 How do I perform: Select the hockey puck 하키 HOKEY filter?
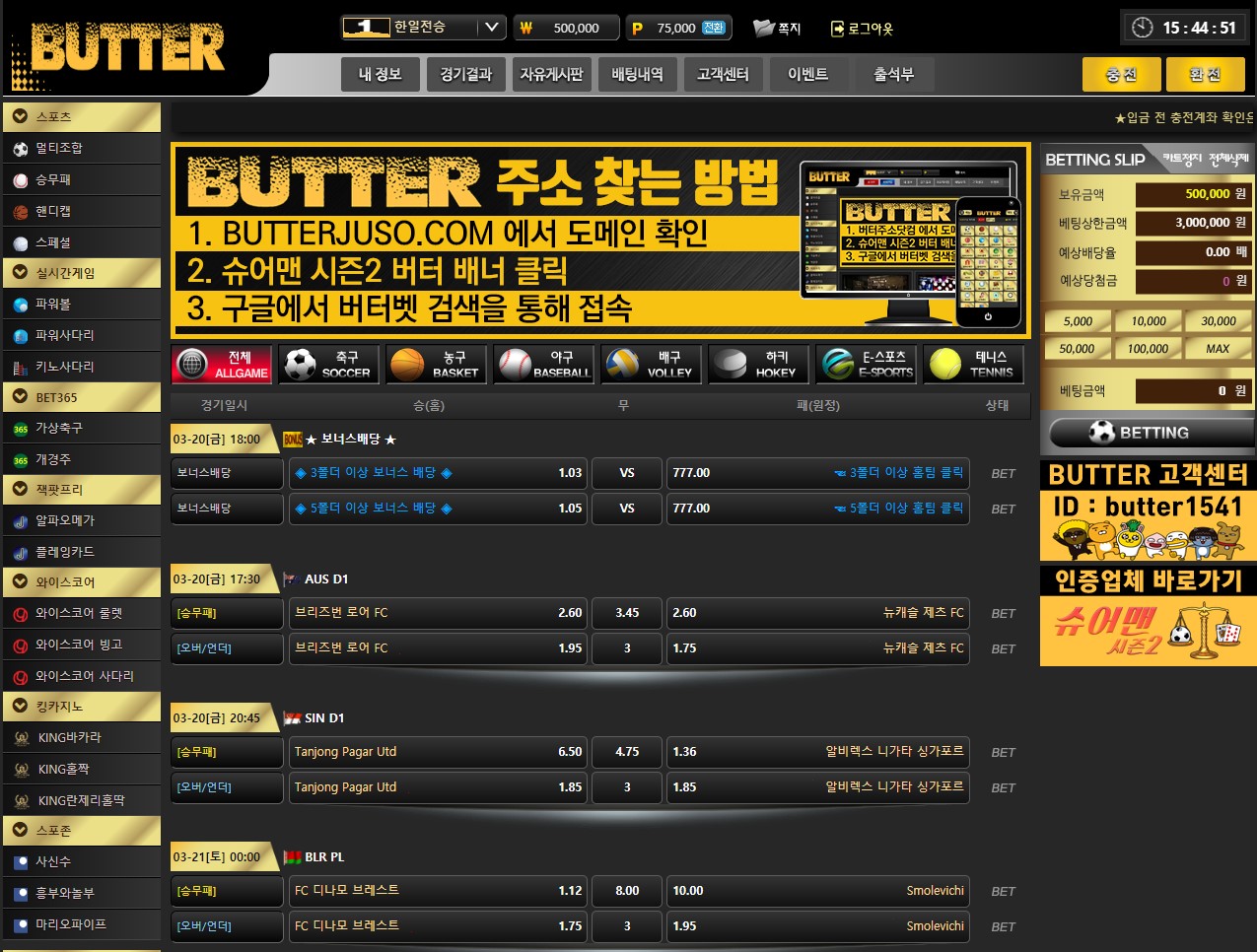(x=758, y=365)
